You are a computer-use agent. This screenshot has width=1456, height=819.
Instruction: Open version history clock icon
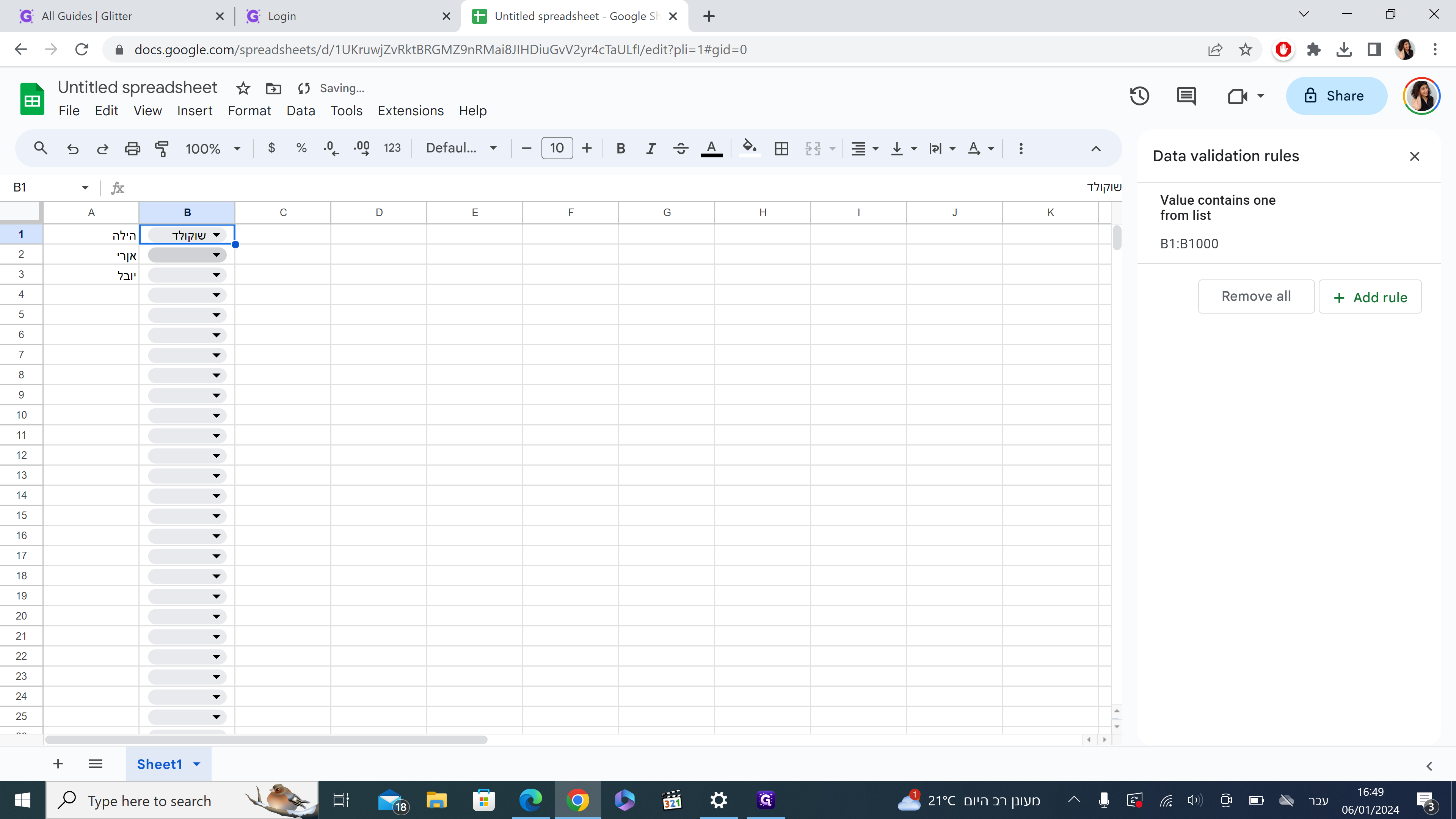point(1139,96)
